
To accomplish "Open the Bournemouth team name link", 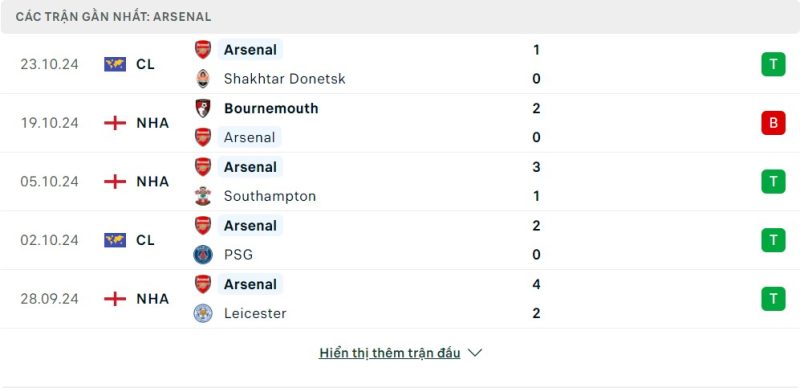I will [x=271, y=108].
